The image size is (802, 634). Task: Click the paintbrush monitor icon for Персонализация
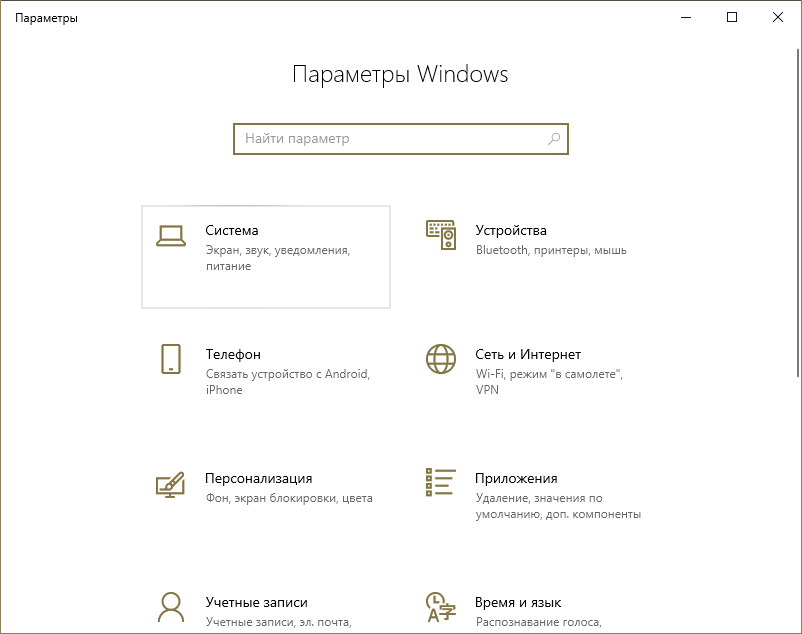point(171,484)
